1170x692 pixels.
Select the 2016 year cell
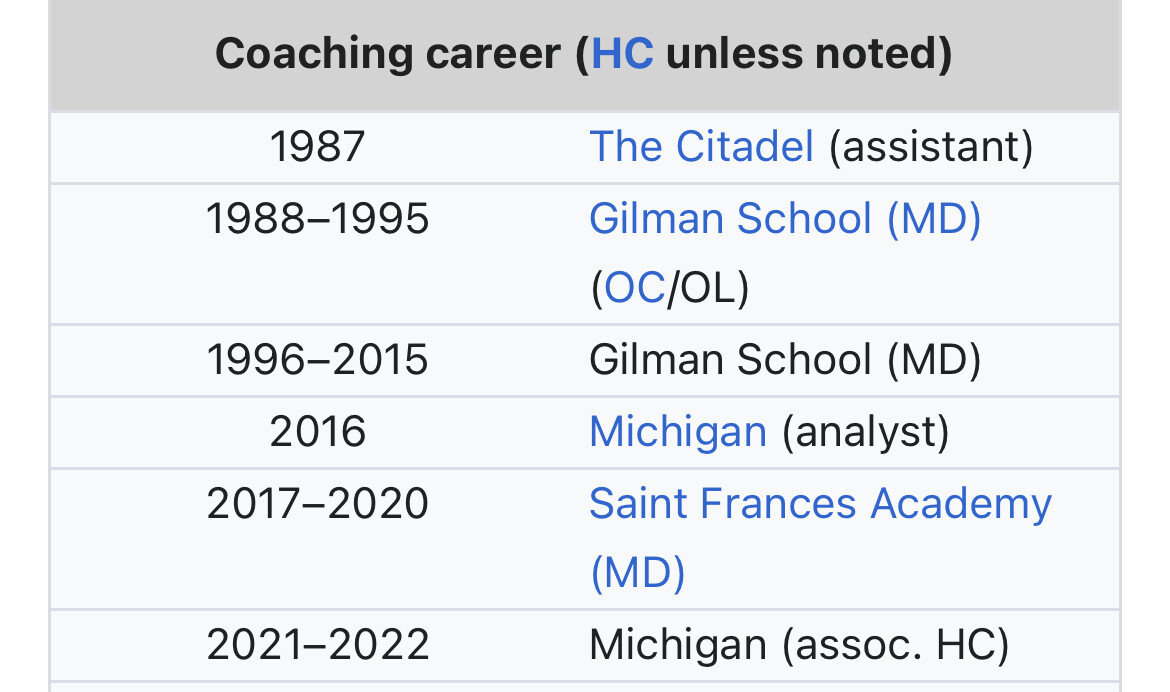click(x=317, y=432)
